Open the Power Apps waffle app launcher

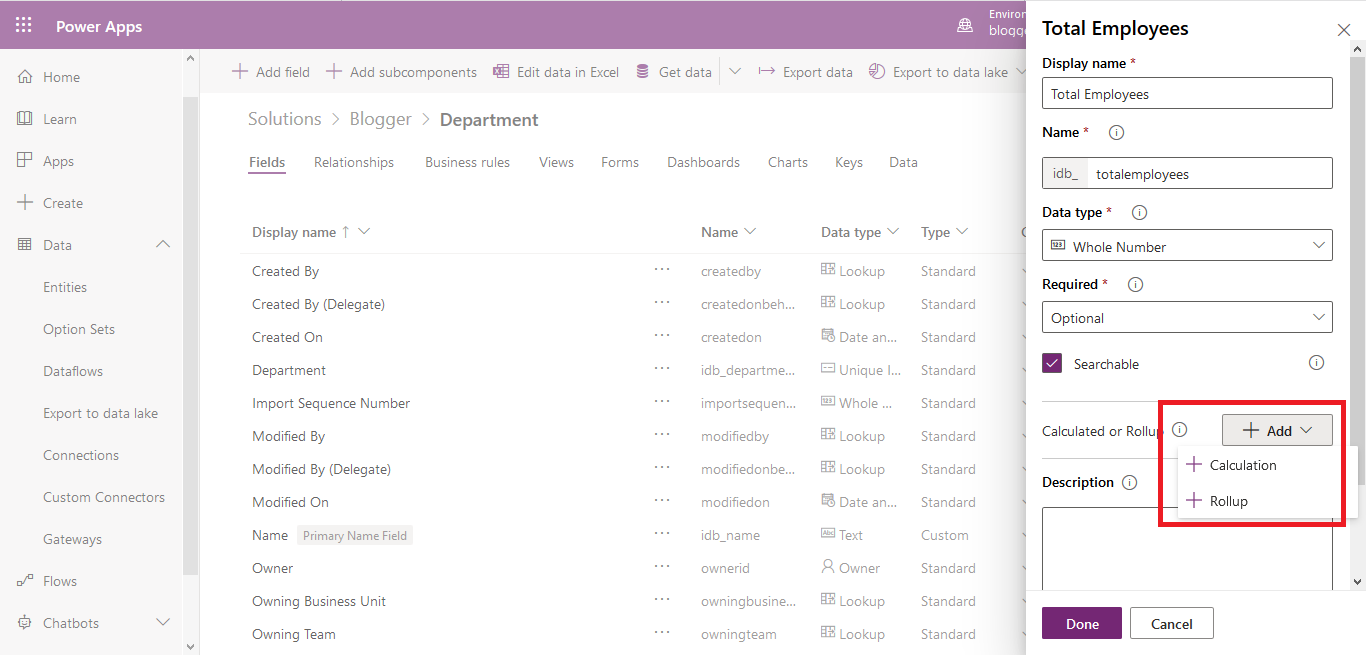tap(22, 24)
